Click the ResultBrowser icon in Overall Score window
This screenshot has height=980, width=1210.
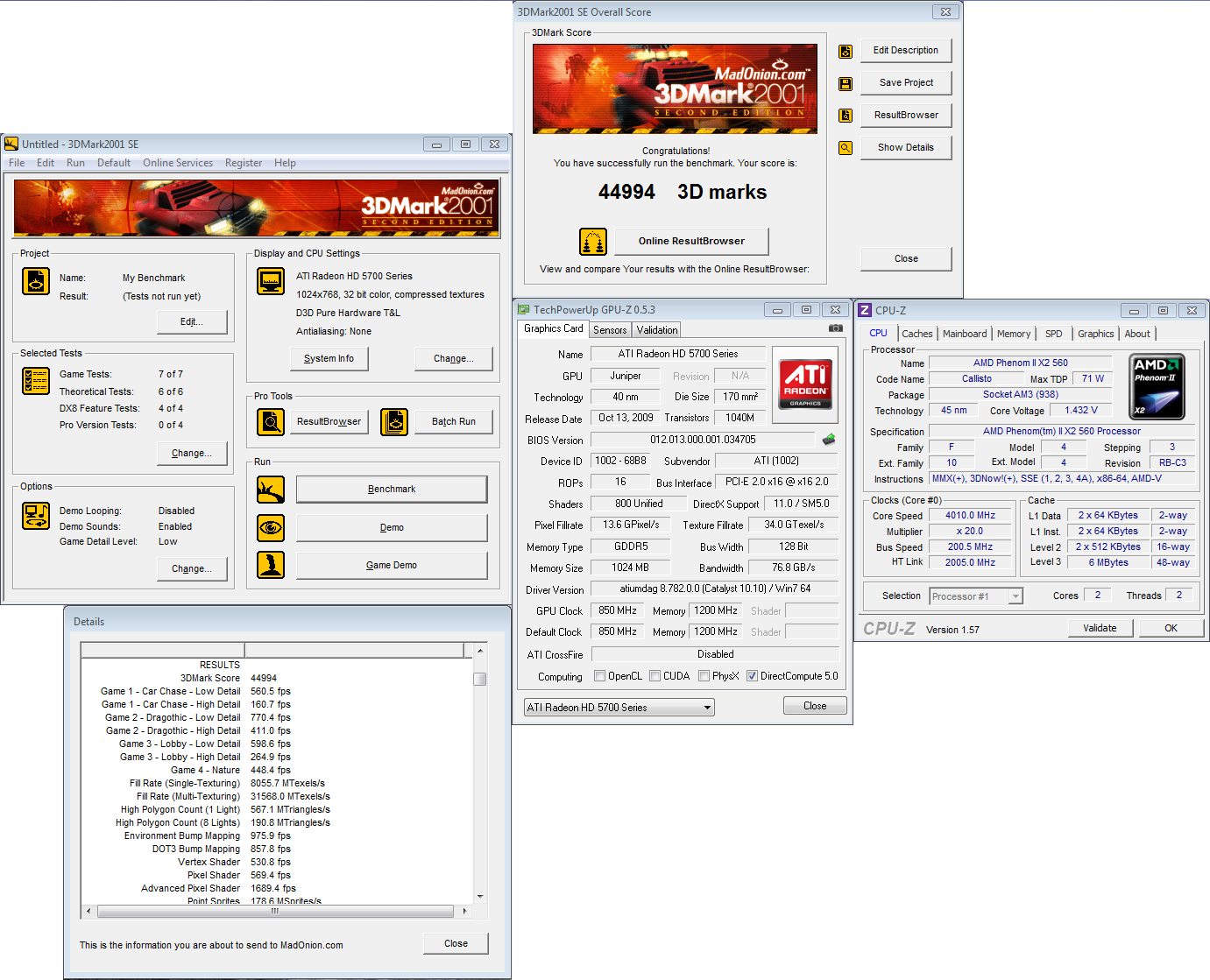tap(846, 116)
